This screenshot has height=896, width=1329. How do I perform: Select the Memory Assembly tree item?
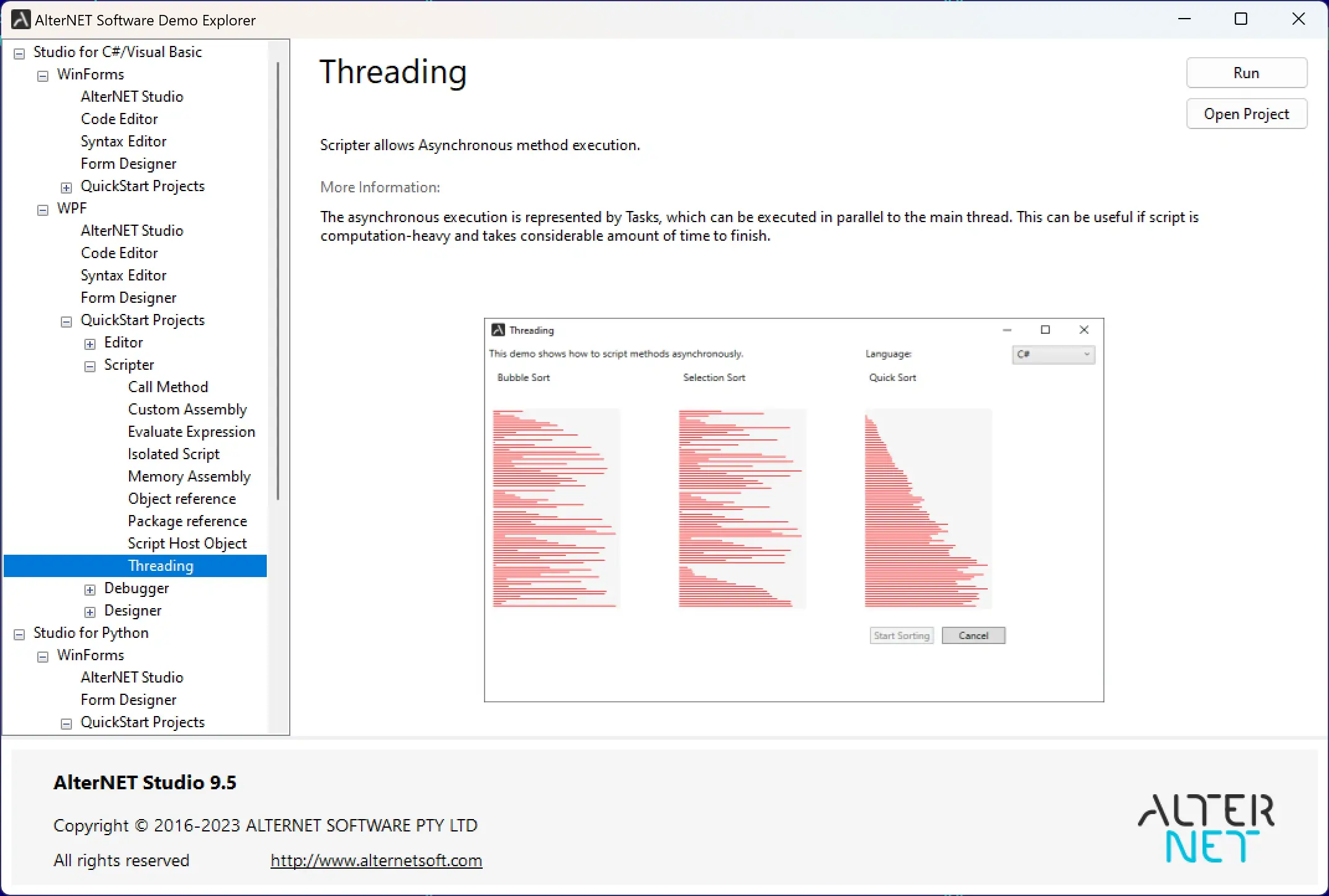(189, 476)
